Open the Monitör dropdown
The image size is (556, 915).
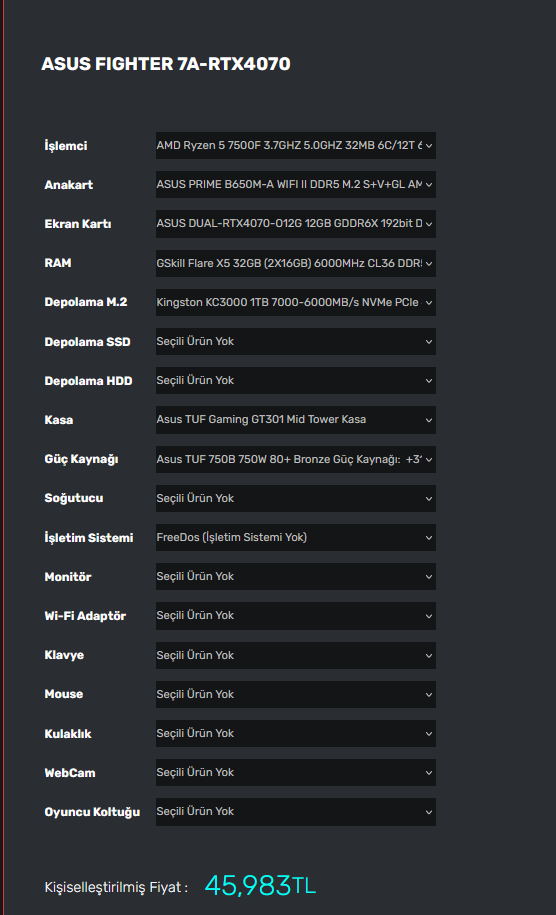click(295, 577)
